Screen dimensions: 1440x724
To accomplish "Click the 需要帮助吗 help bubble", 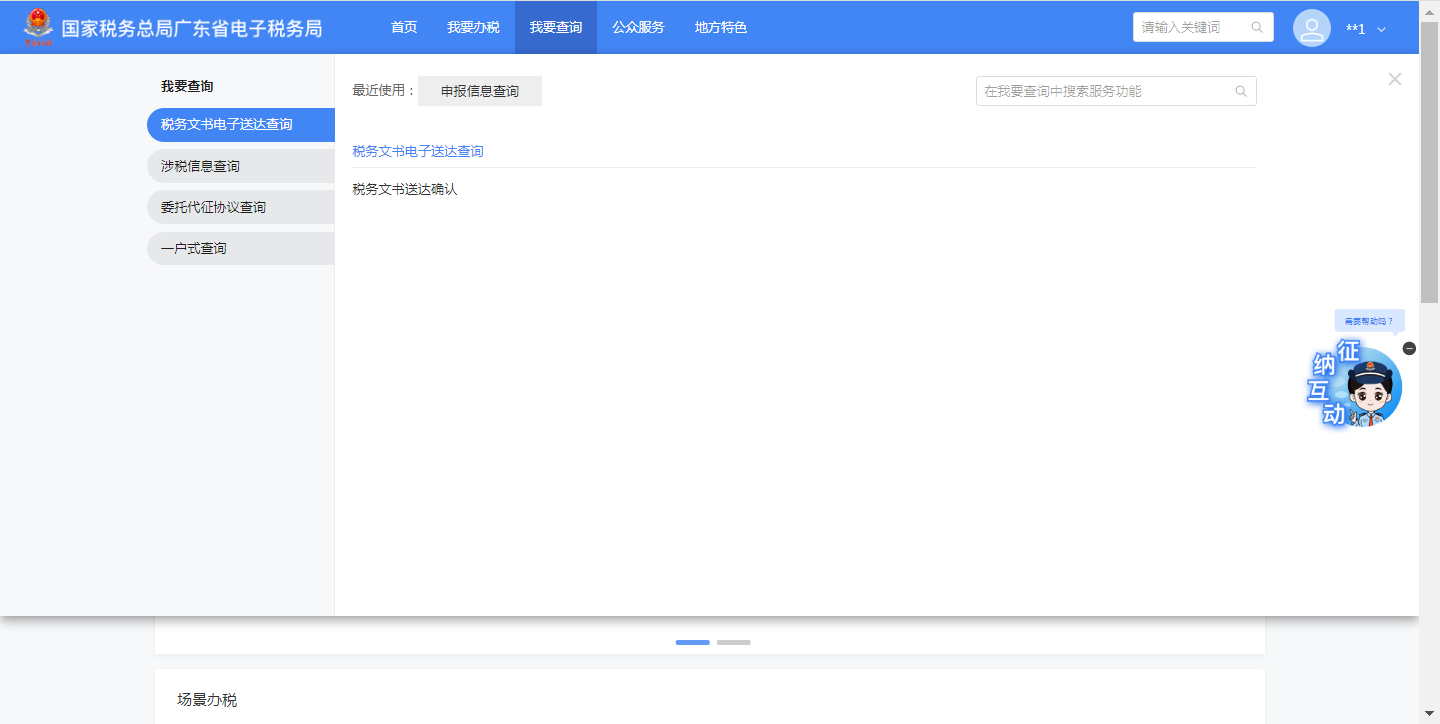I will 1369,321.
